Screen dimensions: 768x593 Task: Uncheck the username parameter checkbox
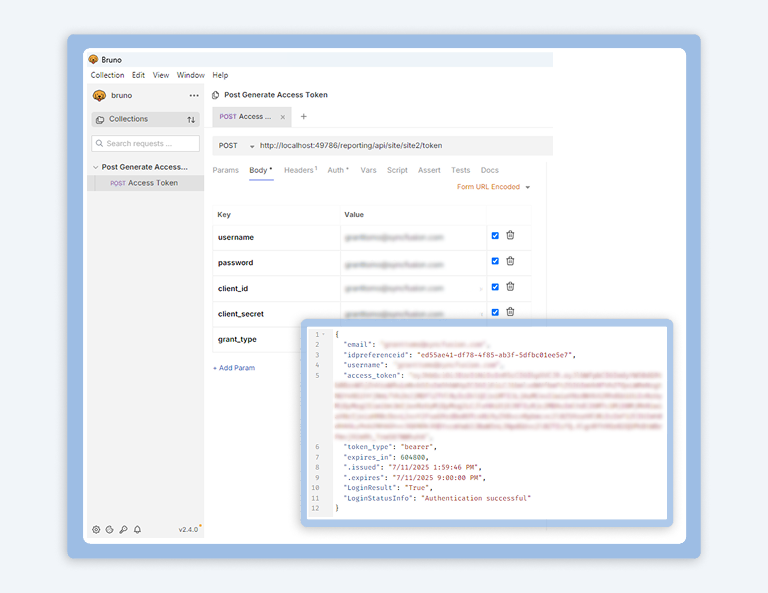[x=495, y=236]
